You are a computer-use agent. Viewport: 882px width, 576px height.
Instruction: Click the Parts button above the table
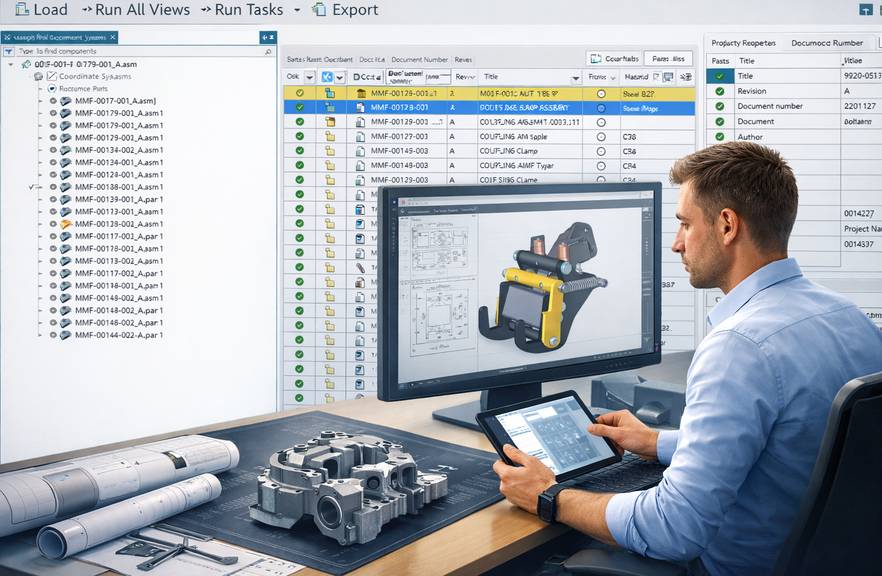[x=667, y=57]
